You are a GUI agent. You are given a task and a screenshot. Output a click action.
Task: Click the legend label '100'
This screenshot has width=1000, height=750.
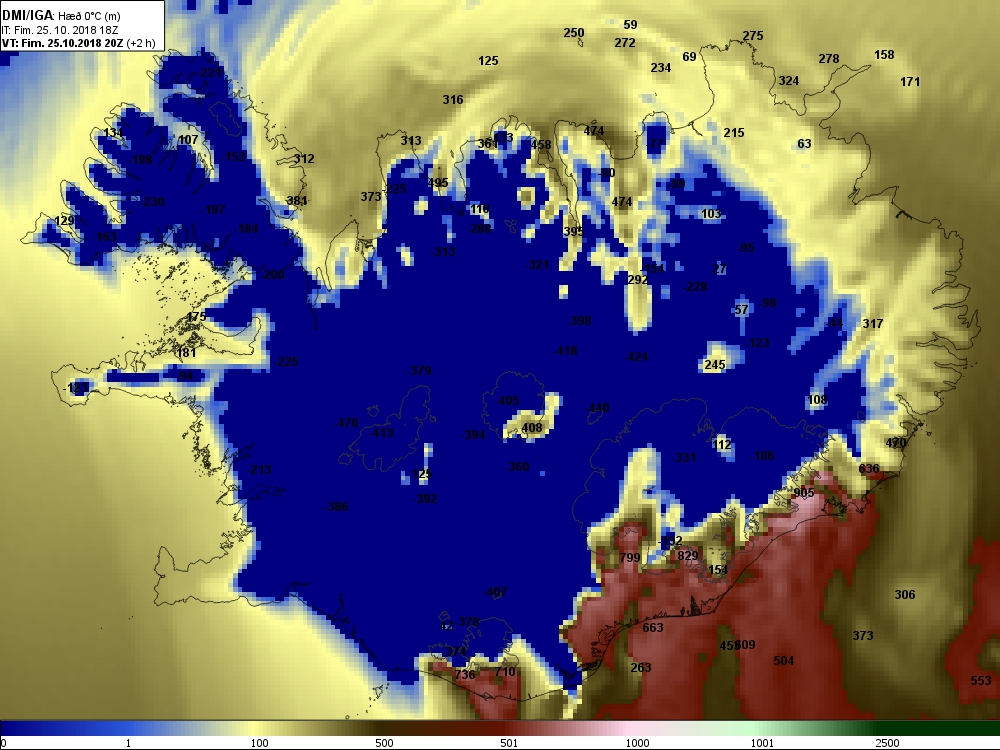click(260, 743)
